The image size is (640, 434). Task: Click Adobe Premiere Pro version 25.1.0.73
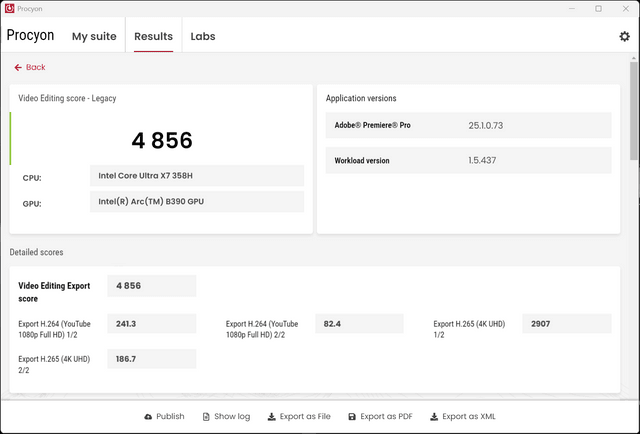(x=485, y=125)
